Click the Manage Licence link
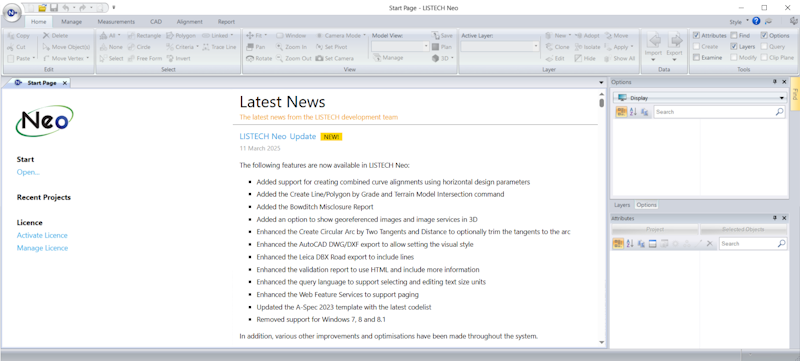This screenshot has height=361, width=800. (x=42, y=248)
